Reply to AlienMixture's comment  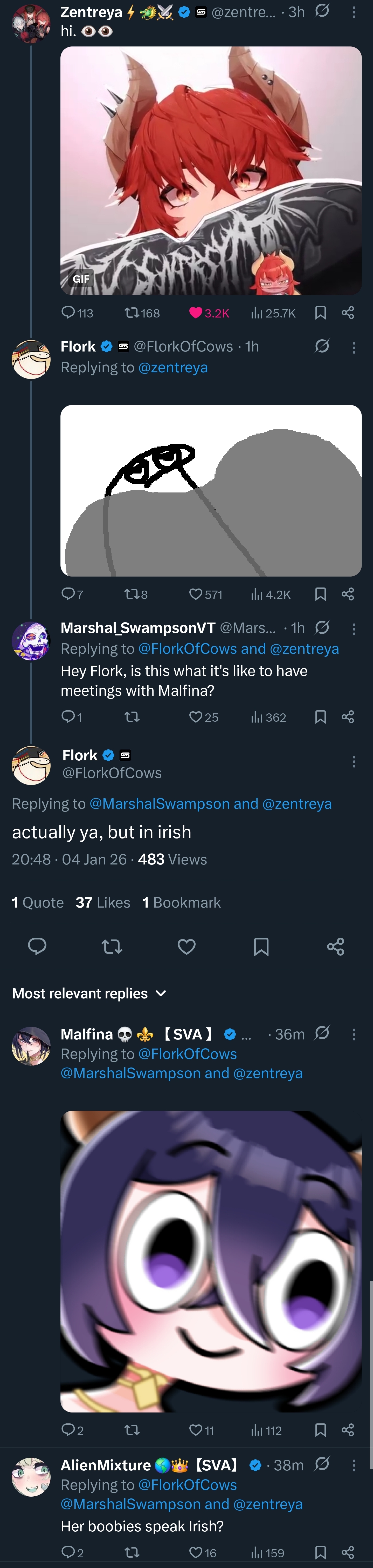pos(68,1552)
